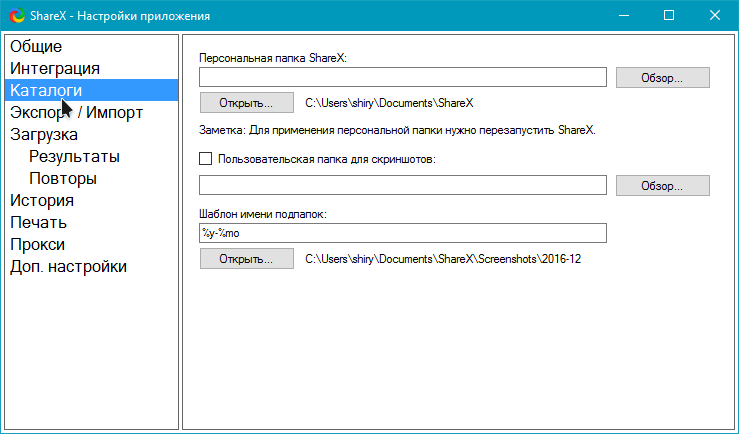Open the Печать settings page
739x434 pixels.
91,222
